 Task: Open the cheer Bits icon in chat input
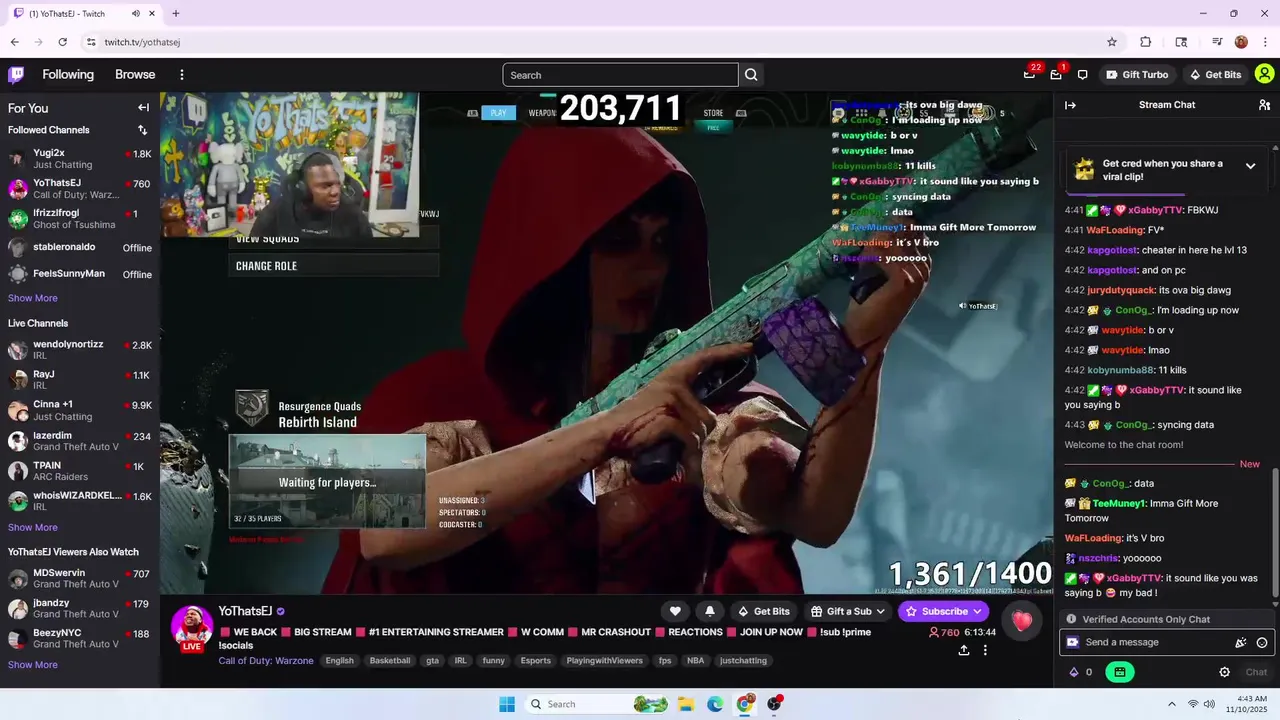pyautogui.click(x=1241, y=643)
